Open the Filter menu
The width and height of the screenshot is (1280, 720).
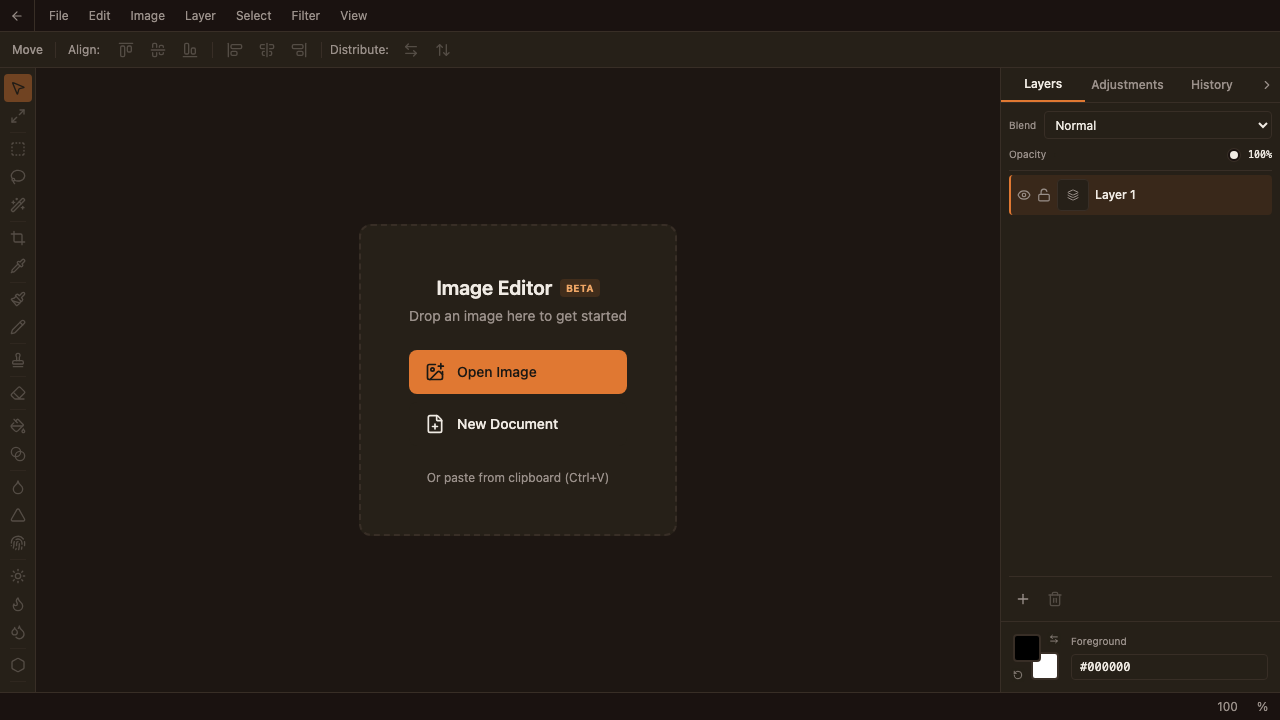(x=306, y=16)
